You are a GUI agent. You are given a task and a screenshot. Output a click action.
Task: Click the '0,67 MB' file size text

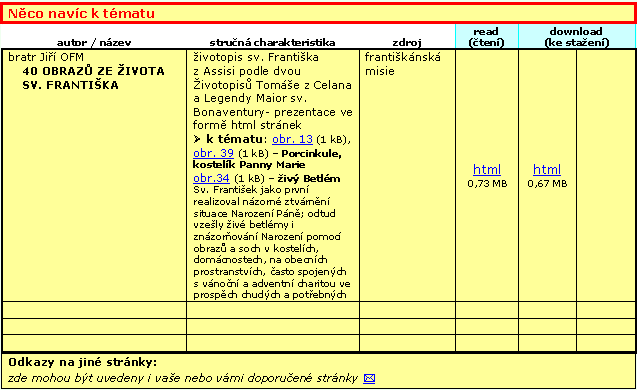tap(547, 184)
